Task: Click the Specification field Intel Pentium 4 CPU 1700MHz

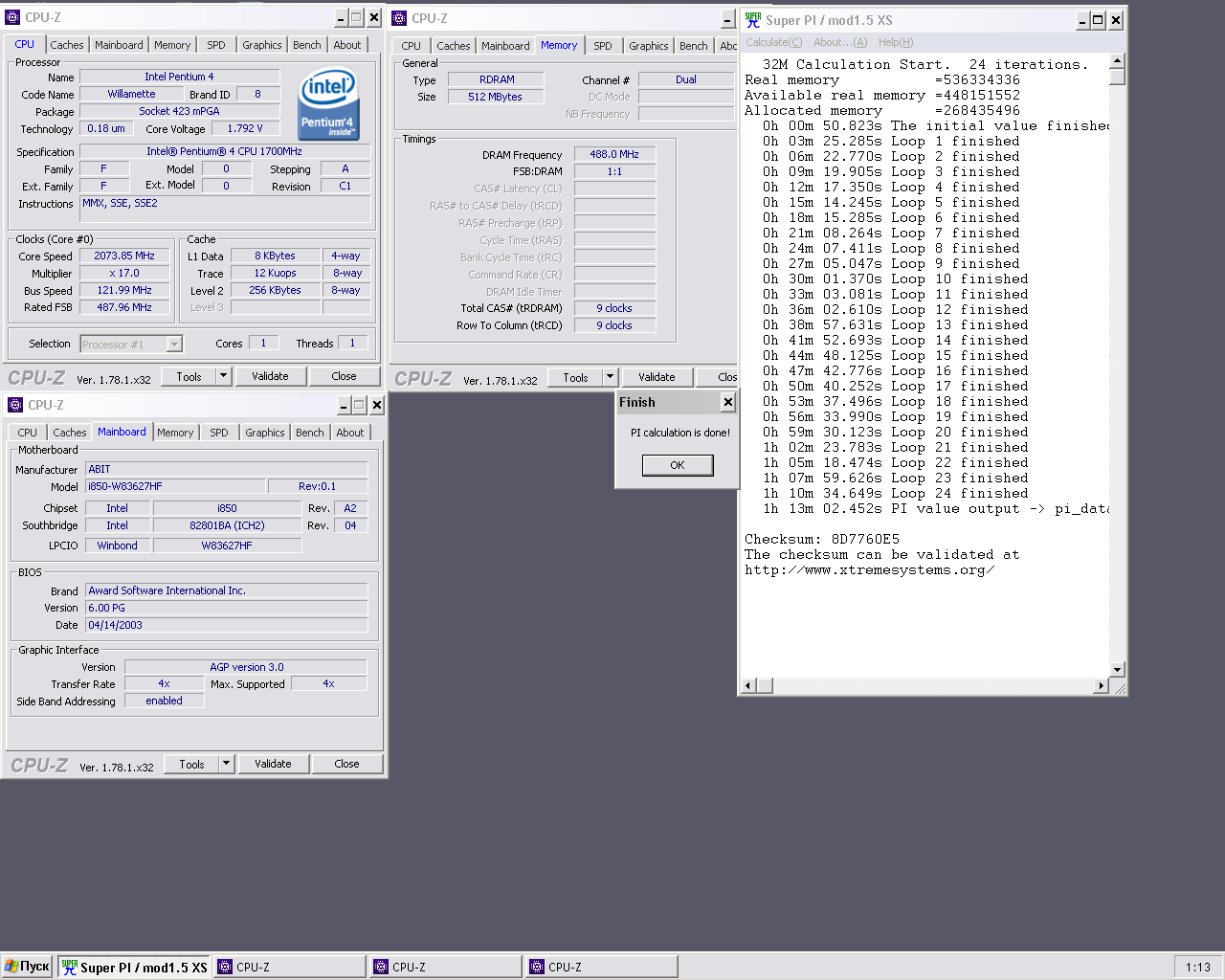Action: [224, 151]
